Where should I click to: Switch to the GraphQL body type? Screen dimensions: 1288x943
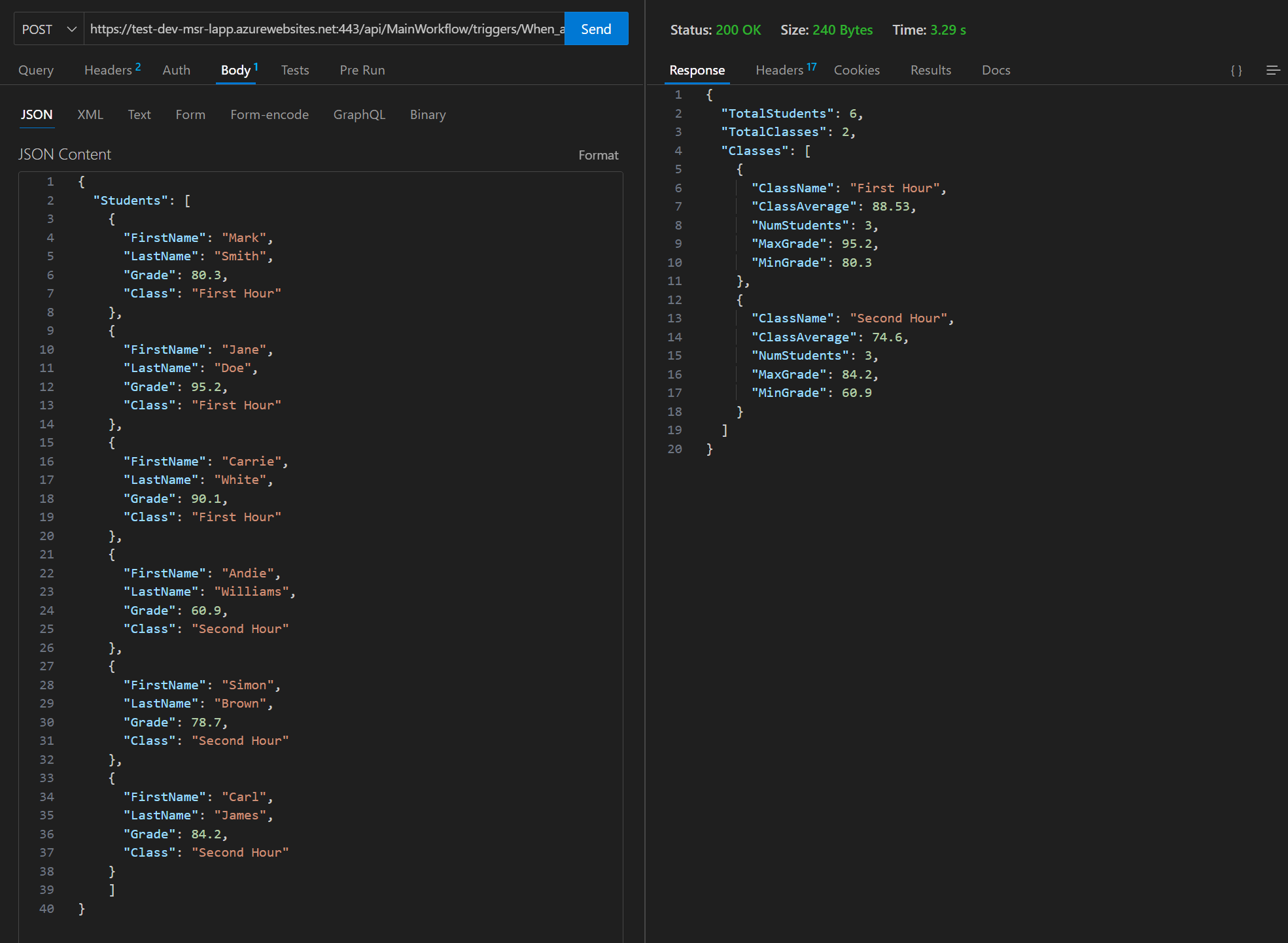coord(359,114)
